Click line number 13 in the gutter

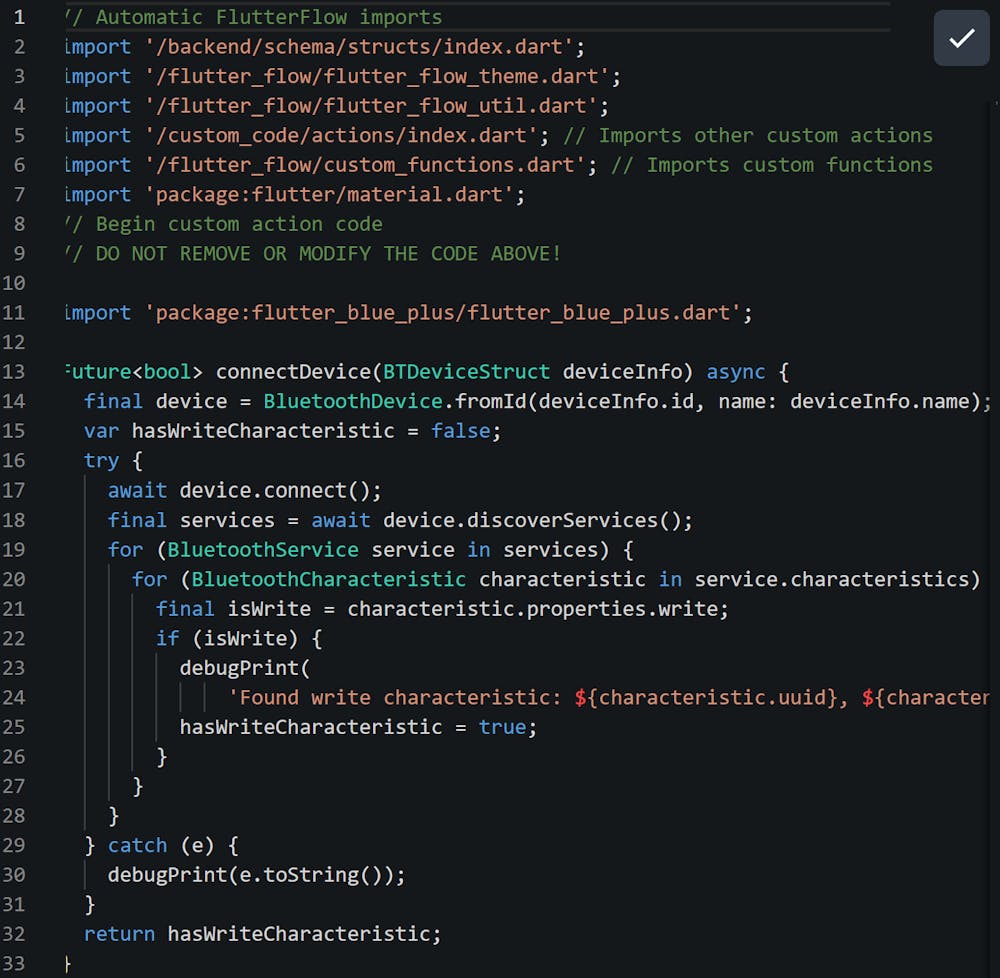coord(20,372)
